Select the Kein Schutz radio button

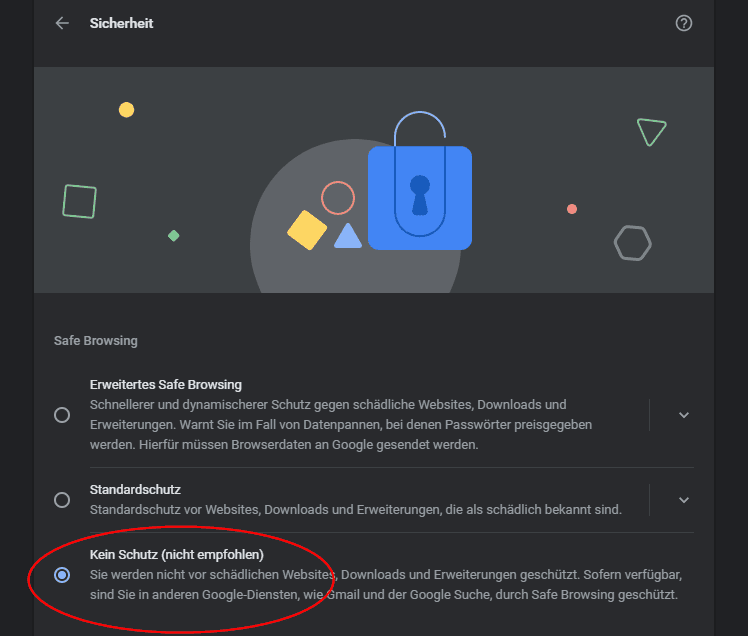(62, 575)
